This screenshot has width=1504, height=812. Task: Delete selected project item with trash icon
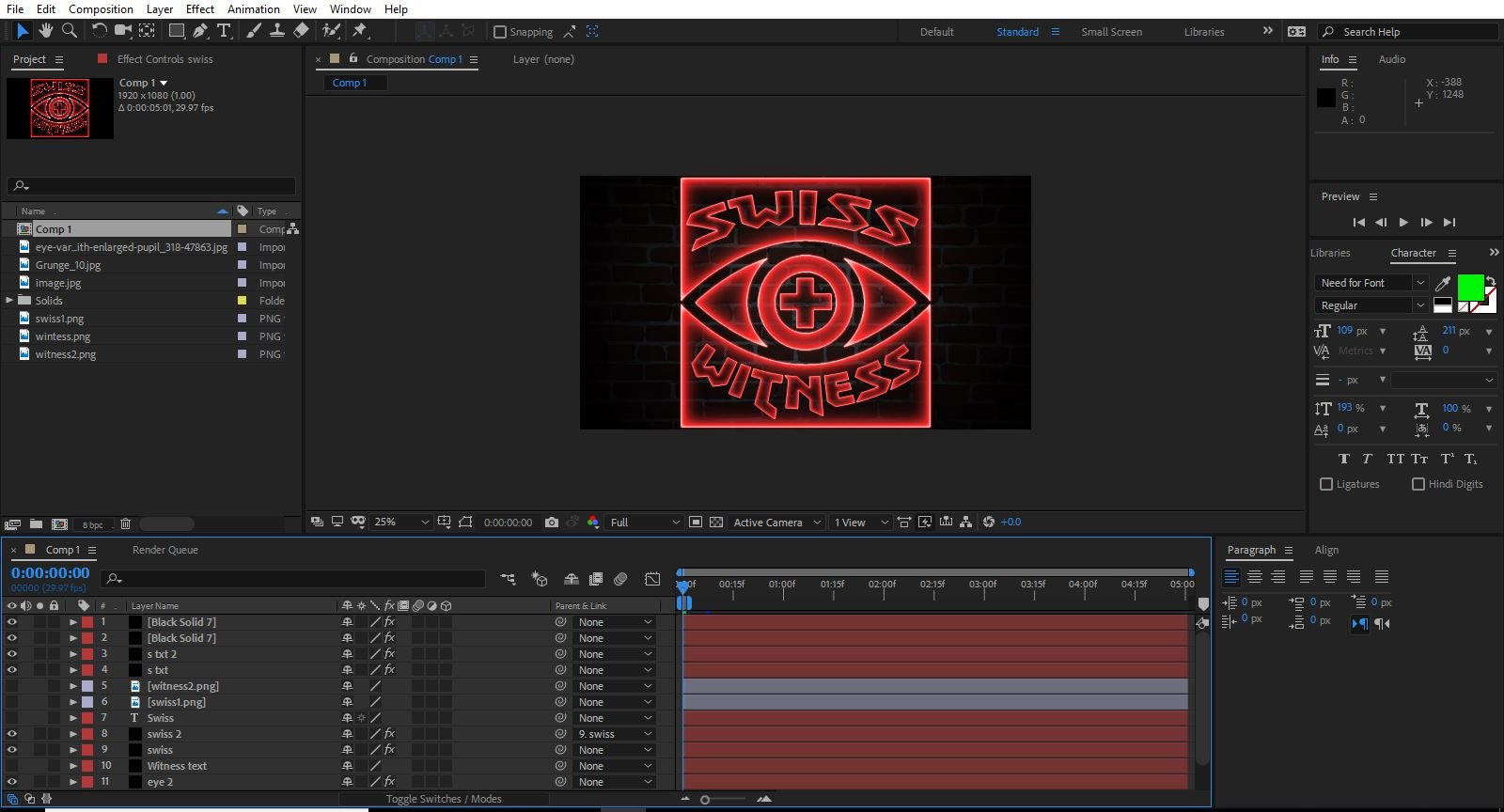(x=125, y=523)
